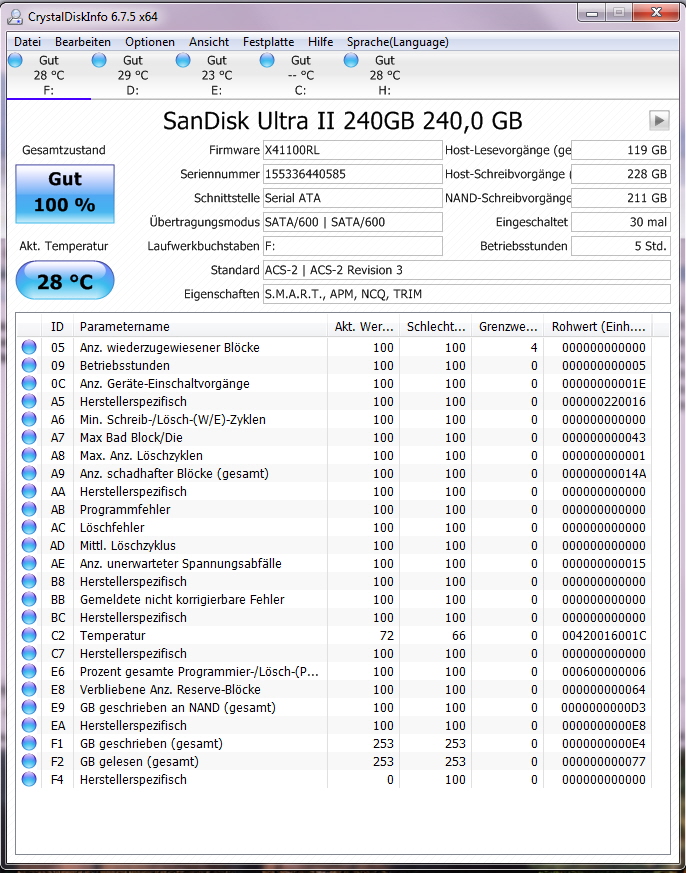Click status orb of attribute AC Löschfehler
Screen dimensions: 686x873
28,527
